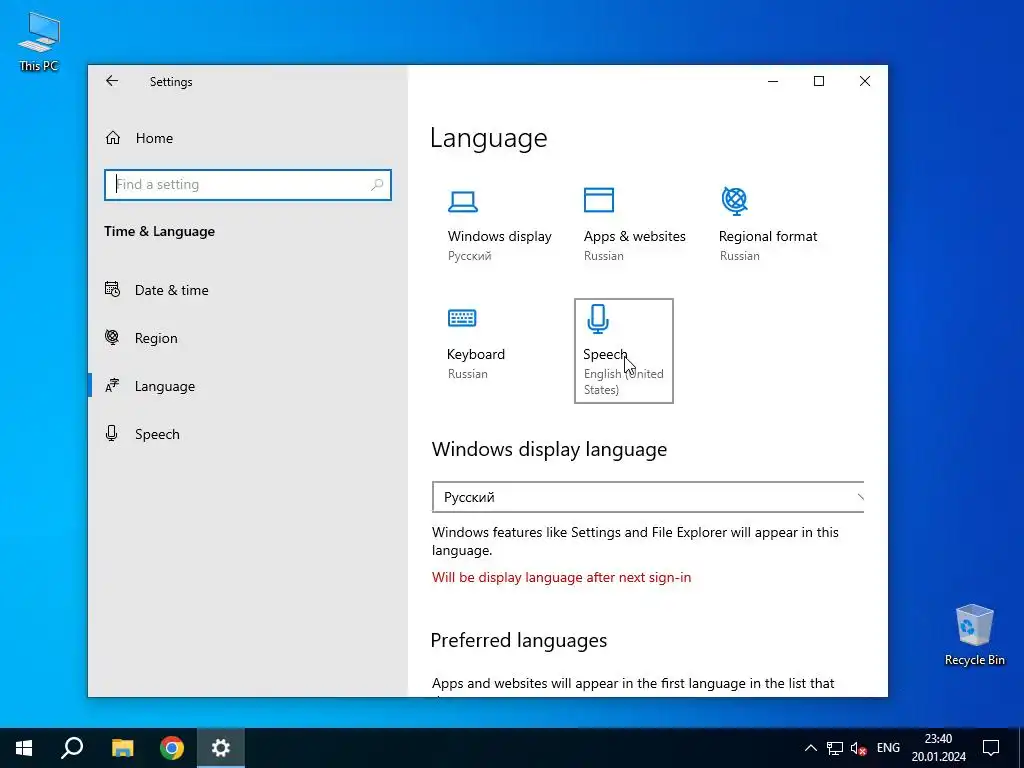The width and height of the screenshot is (1024, 768).
Task: Click the Русский dropdown chevron arrow
Action: coord(859,497)
